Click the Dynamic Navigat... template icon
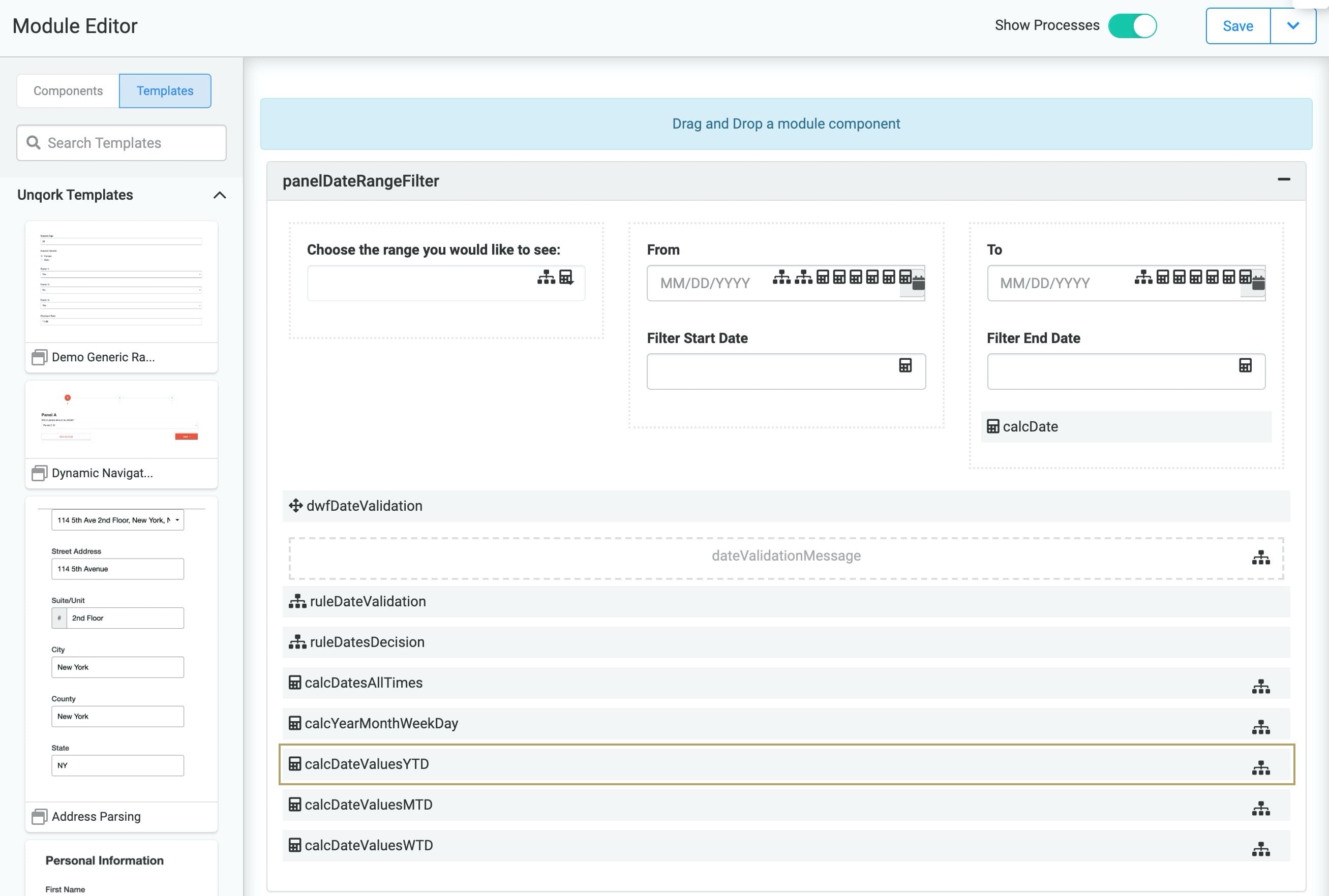Screen dimensions: 1329x896 click(x=40, y=473)
